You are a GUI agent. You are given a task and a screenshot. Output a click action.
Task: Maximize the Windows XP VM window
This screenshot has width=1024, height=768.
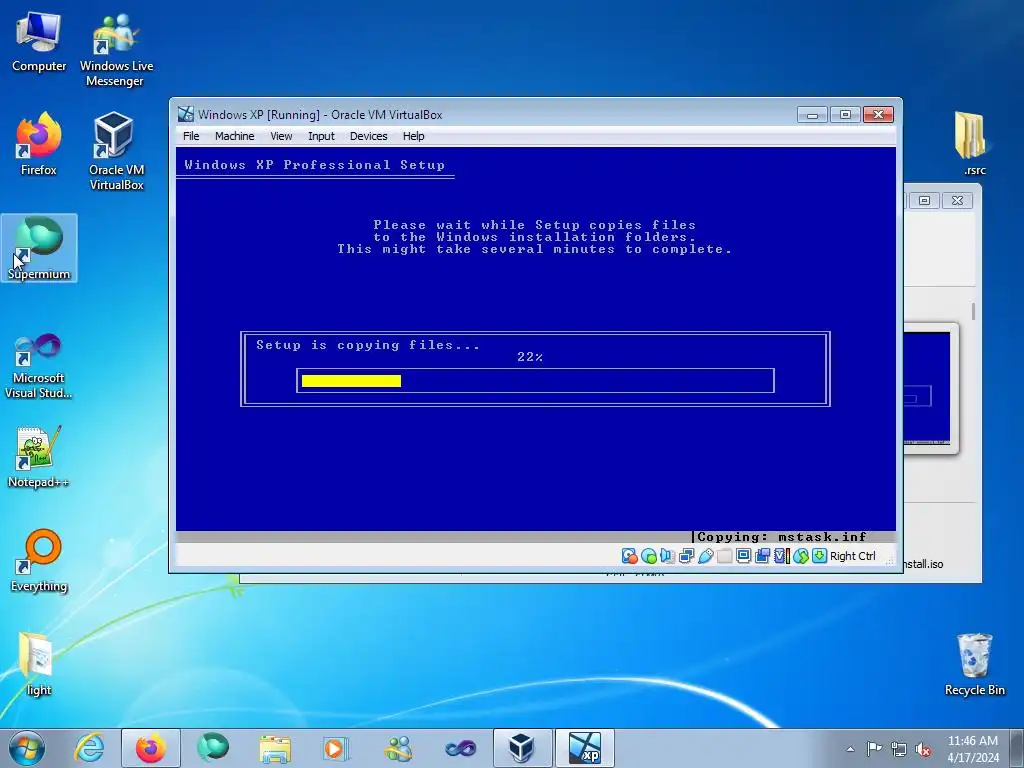pos(845,115)
